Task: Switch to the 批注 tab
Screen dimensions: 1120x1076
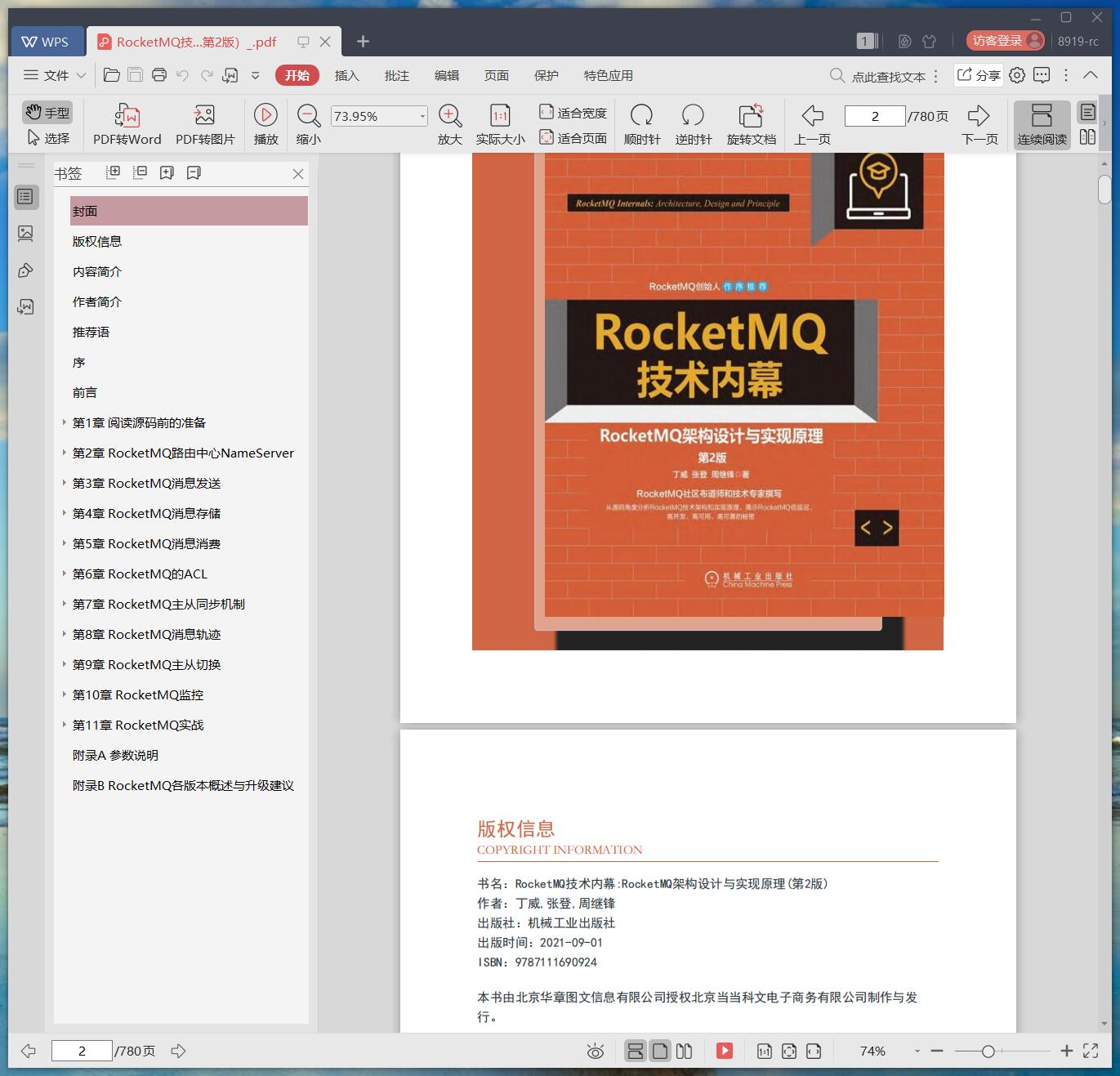Action: [396, 75]
